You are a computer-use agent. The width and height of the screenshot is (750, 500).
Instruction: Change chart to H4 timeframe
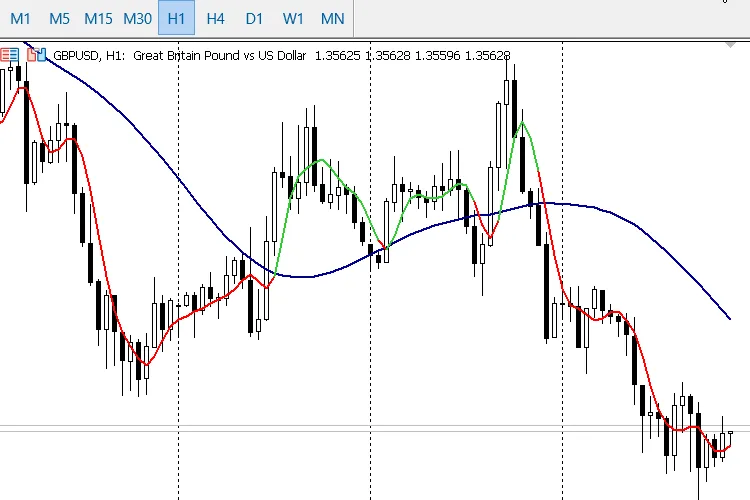[x=215, y=19]
